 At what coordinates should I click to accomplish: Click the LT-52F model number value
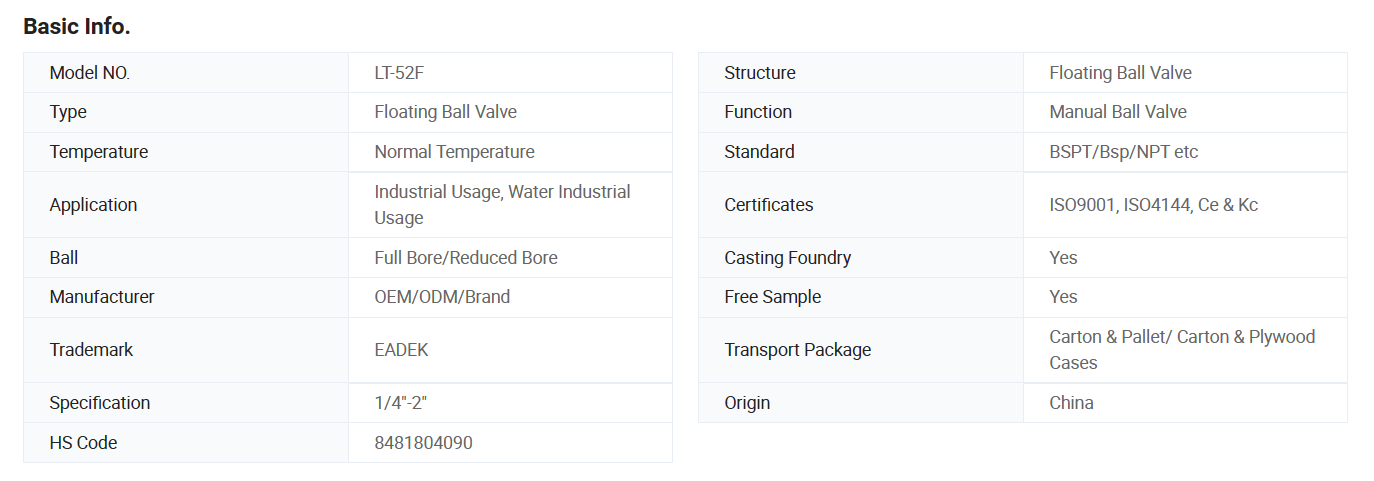(x=406, y=73)
